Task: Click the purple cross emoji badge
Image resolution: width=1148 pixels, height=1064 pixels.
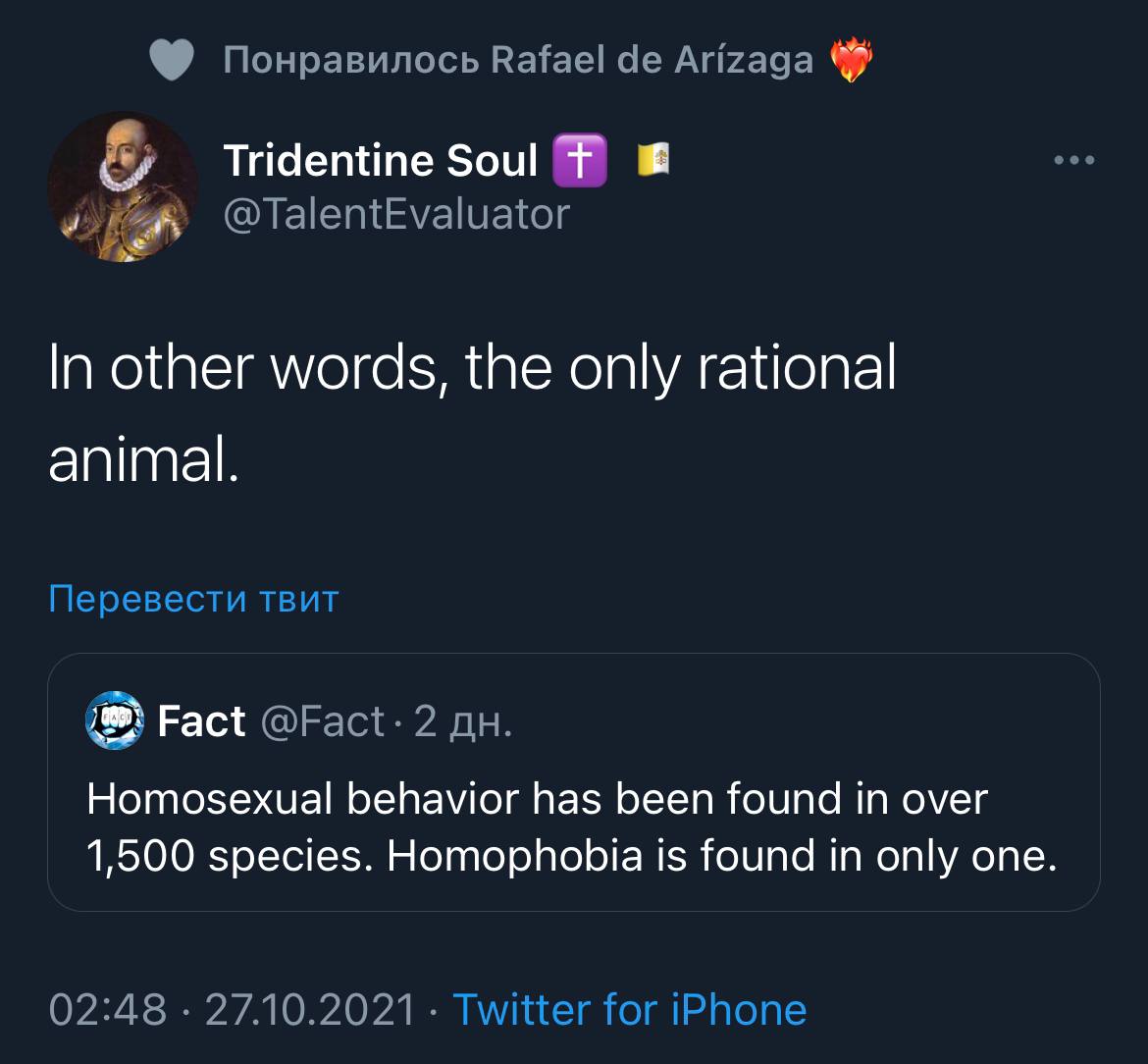Action: 581,161
